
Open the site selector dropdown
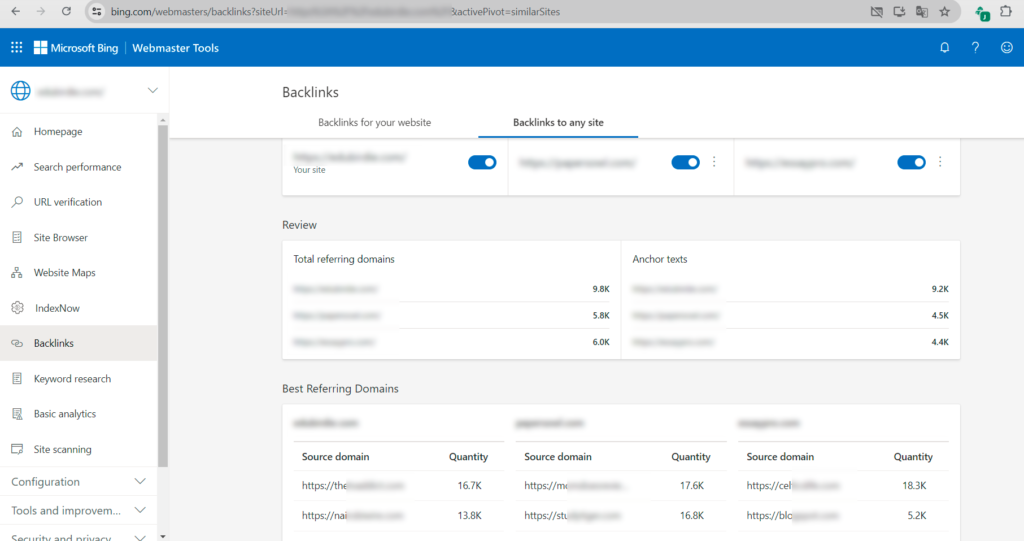(152, 91)
